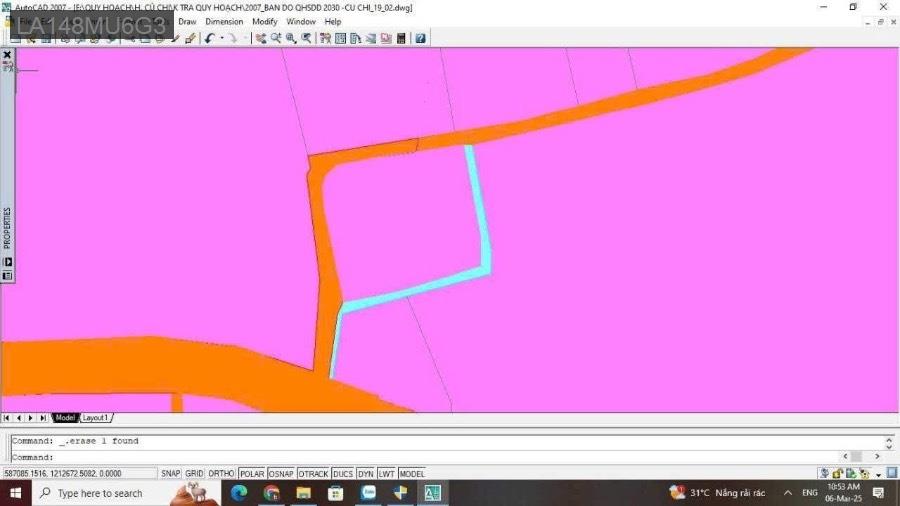The height and width of the screenshot is (506, 900).
Task: Toggle OSNAP object snap mode
Action: pos(281,473)
